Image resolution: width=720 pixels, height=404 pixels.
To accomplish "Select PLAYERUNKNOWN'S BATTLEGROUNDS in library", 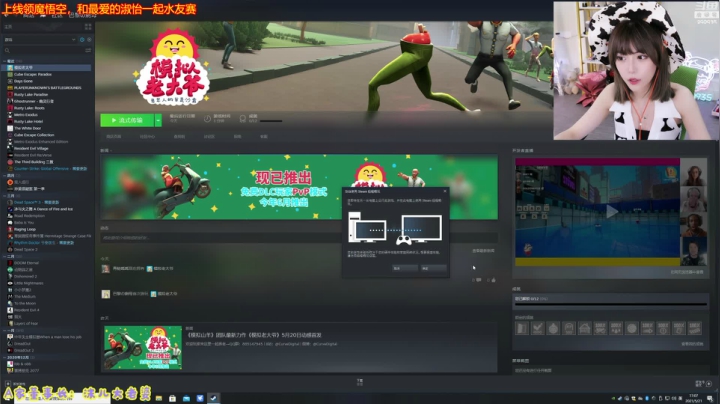I will [48, 88].
